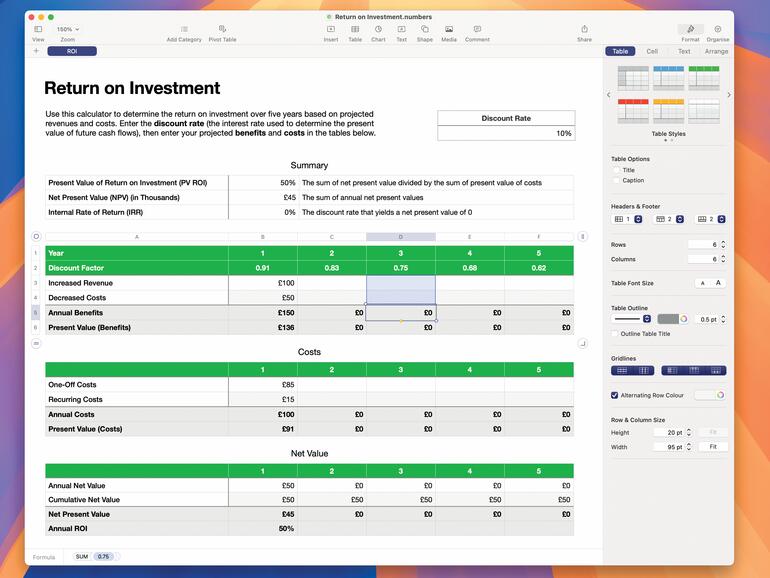Click the outline 0.5 pt thickness stepper

pyautogui.click(x=723, y=319)
